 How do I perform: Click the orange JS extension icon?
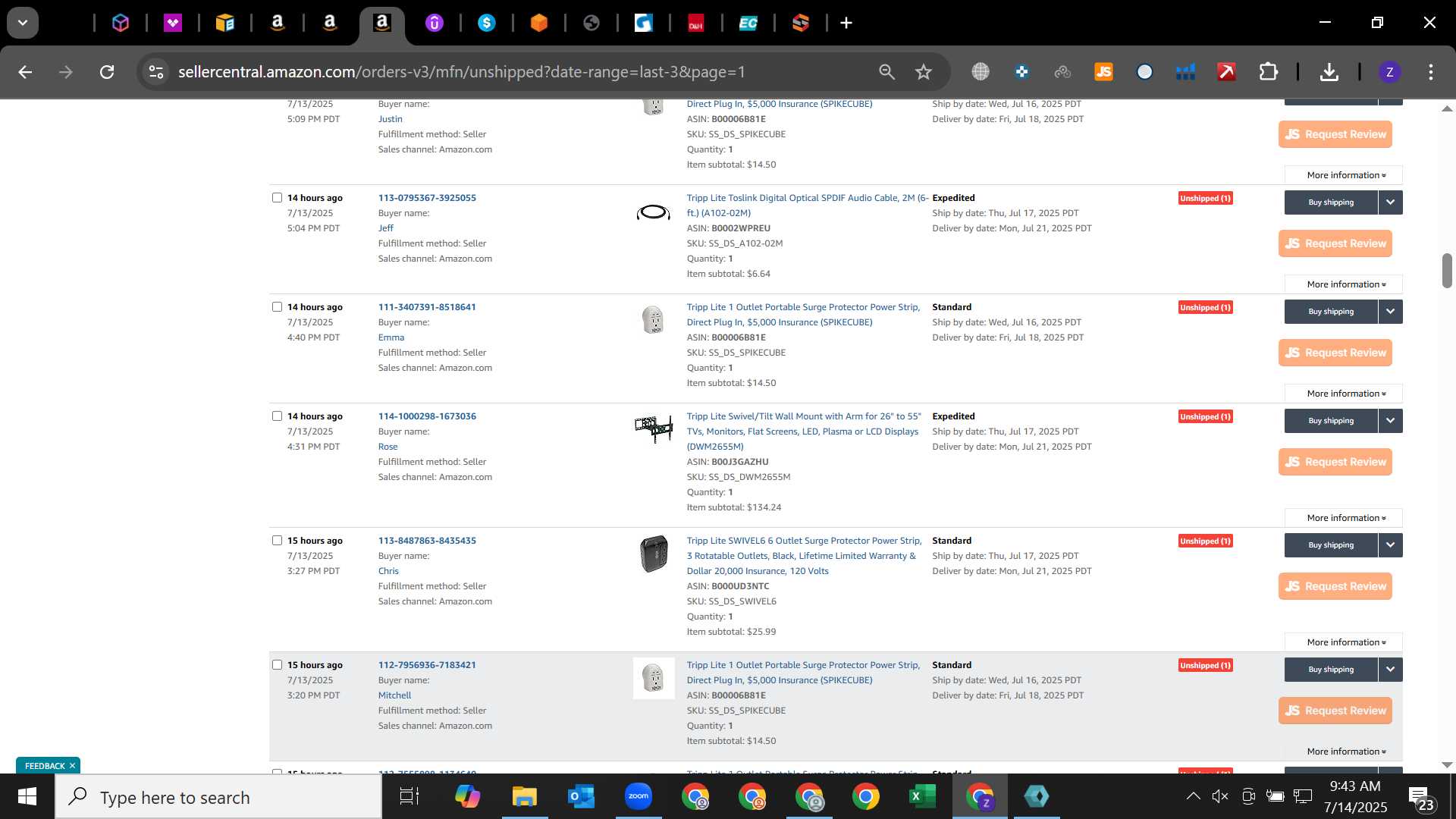[x=1103, y=72]
